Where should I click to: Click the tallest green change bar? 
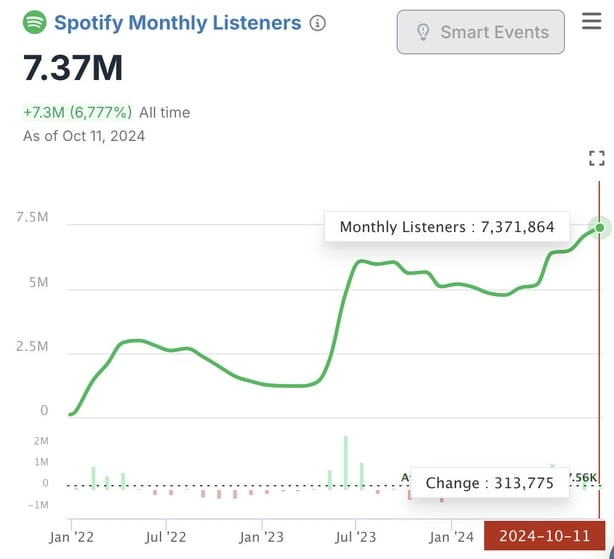[346, 462]
